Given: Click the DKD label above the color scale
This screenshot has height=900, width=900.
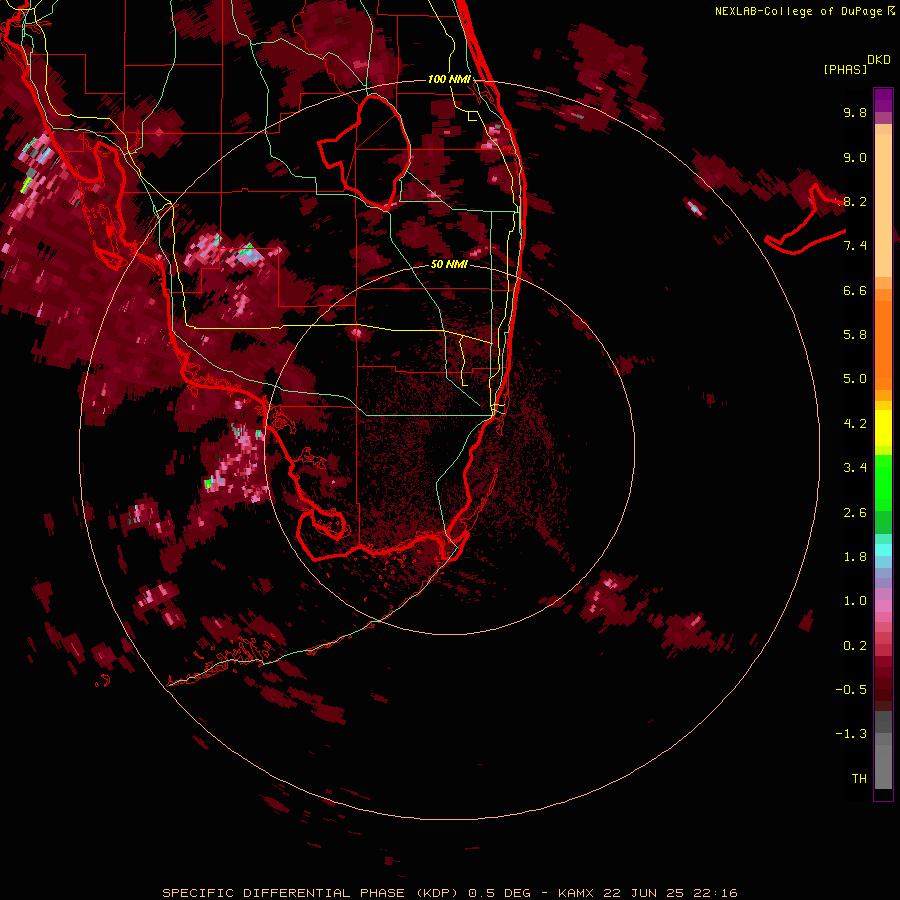Looking at the screenshot, I should 879,60.
